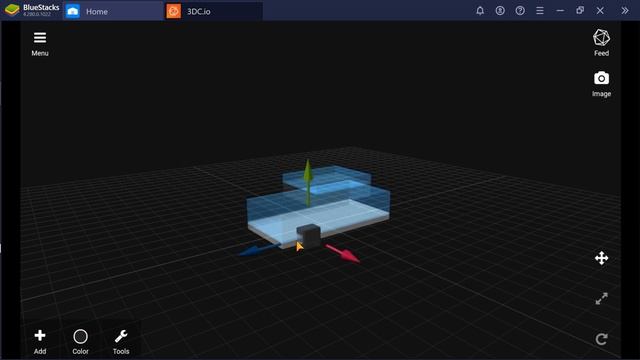This screenshot has height=360, width=640.
Task: Click the blue axis arrow of gizmo
Action: pos(259,249)
